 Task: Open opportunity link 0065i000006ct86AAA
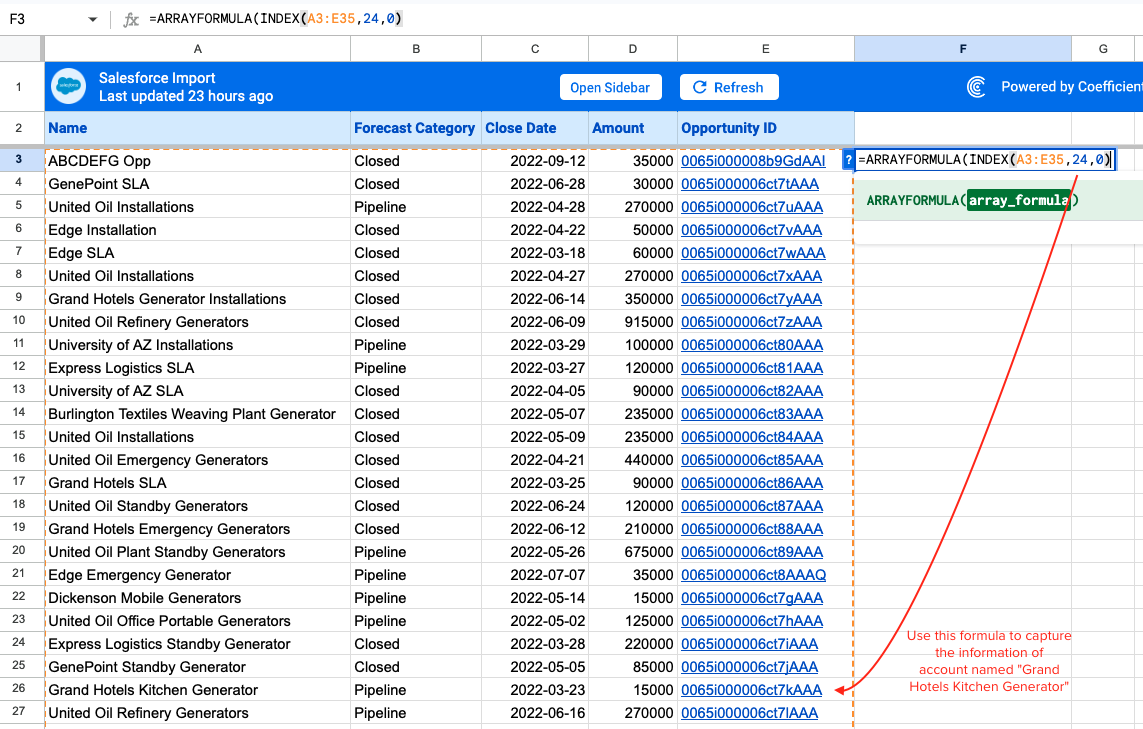(752, 483)
